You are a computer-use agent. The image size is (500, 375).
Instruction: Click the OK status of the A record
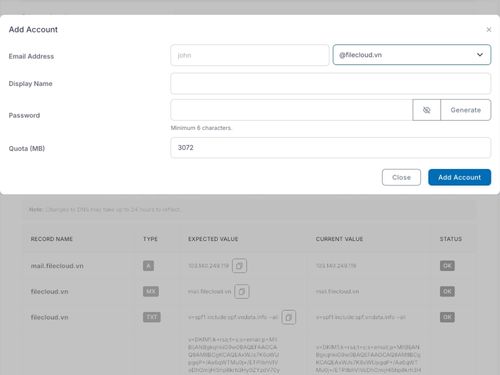tap(447, 266)
